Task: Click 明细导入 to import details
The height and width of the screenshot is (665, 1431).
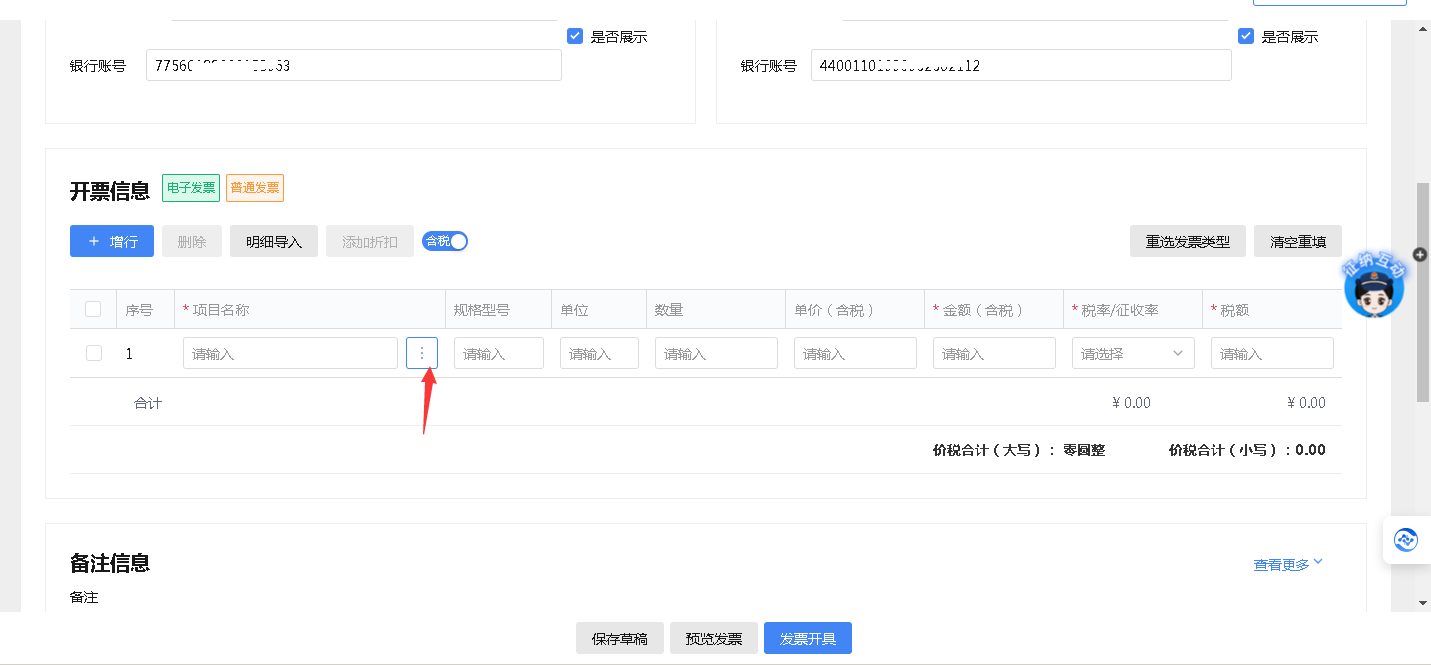Action: 274,241
